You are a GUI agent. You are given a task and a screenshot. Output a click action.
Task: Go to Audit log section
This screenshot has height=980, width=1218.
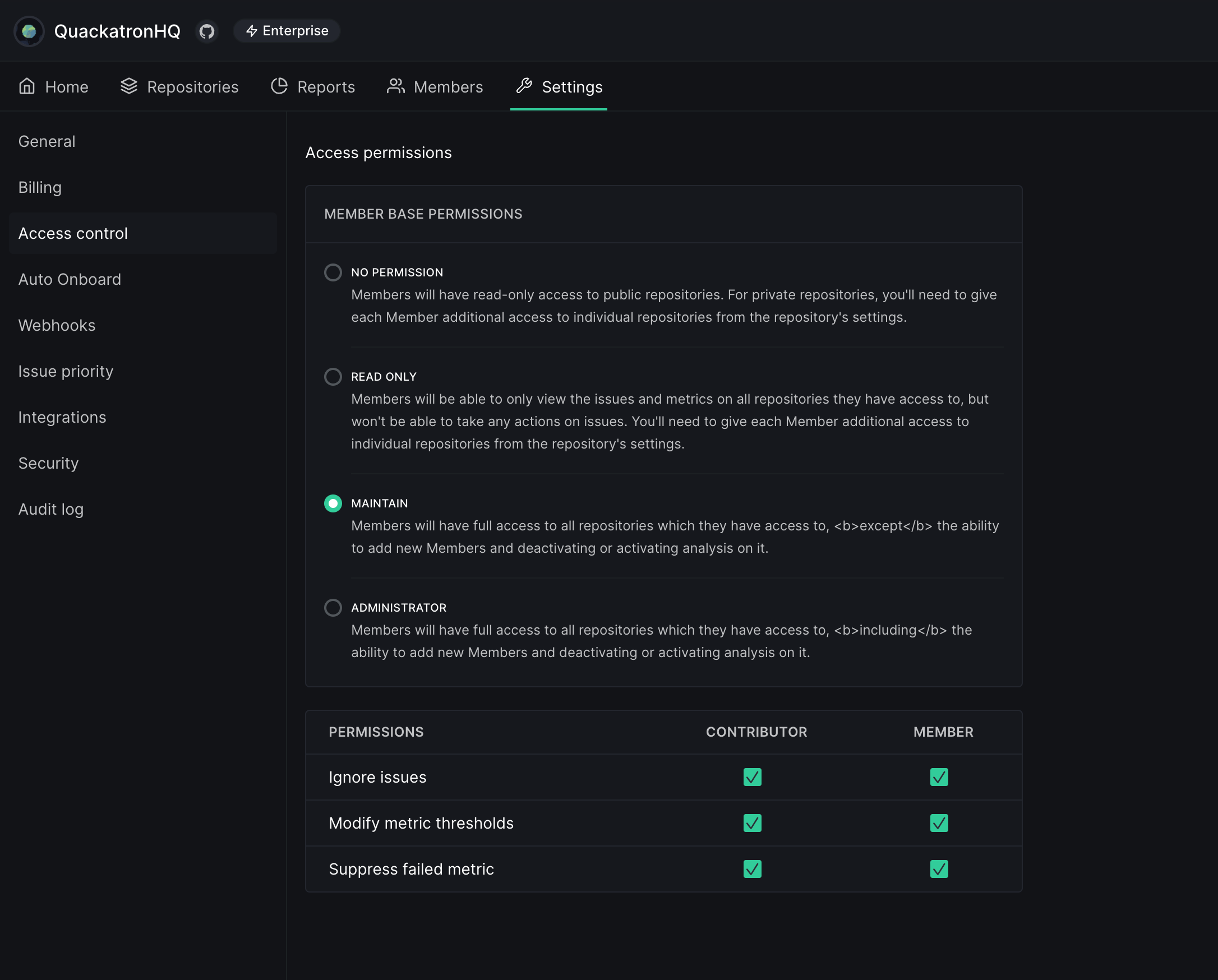tap(51, 510)
